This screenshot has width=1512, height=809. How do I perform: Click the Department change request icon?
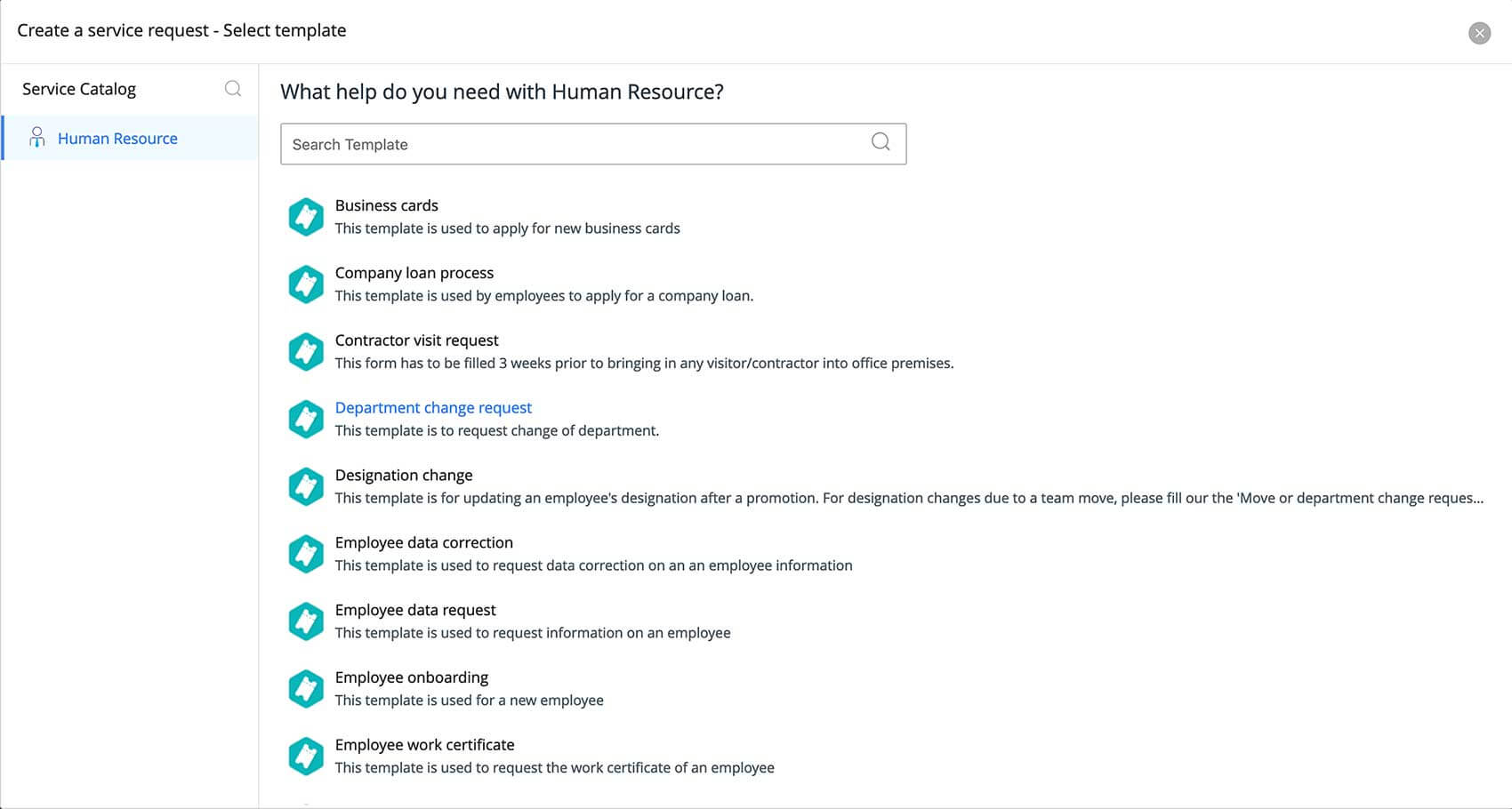(306, 419)
